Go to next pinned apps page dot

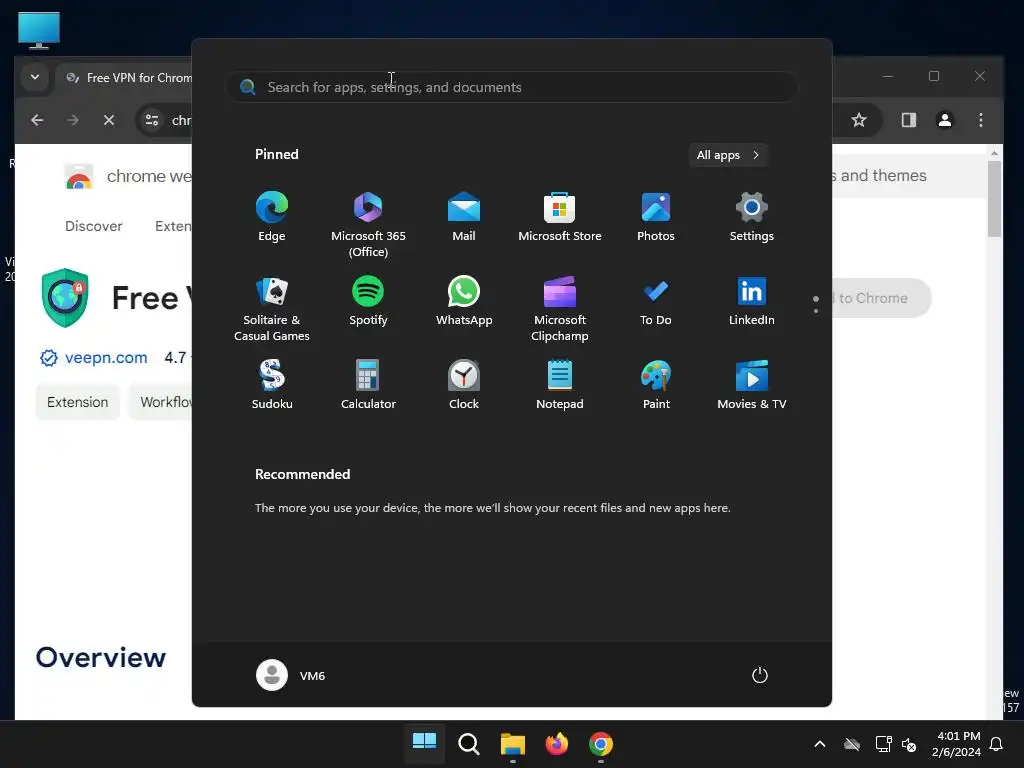(816, 311)
